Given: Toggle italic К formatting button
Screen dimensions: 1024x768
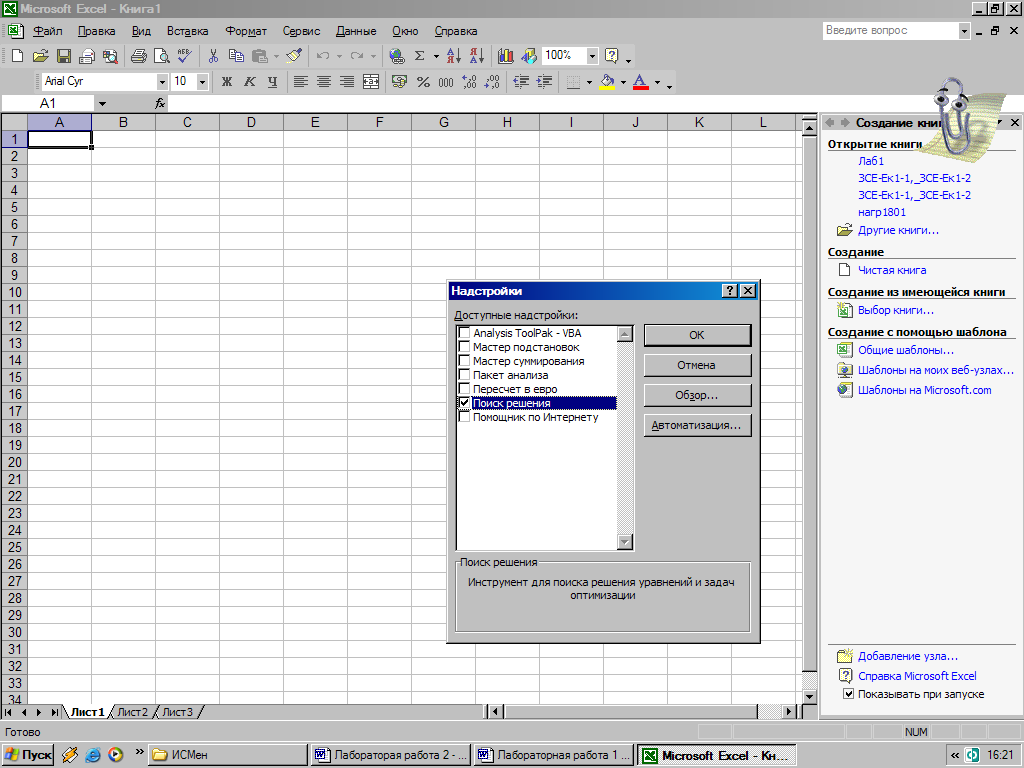Looking at the screenshot, I should [x=249, y=82].
